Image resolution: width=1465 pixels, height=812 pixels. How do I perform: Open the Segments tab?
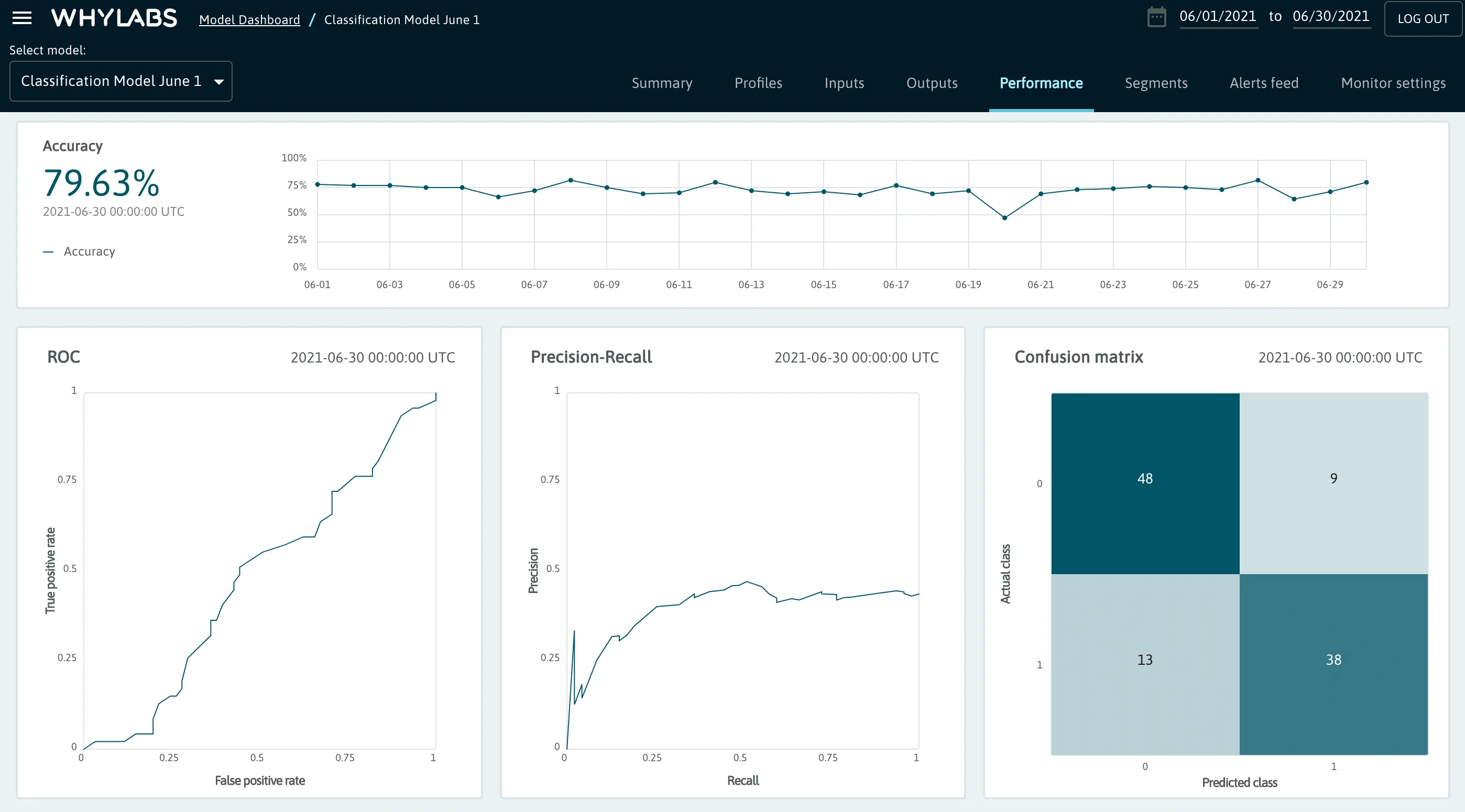tap(1156, 83)
